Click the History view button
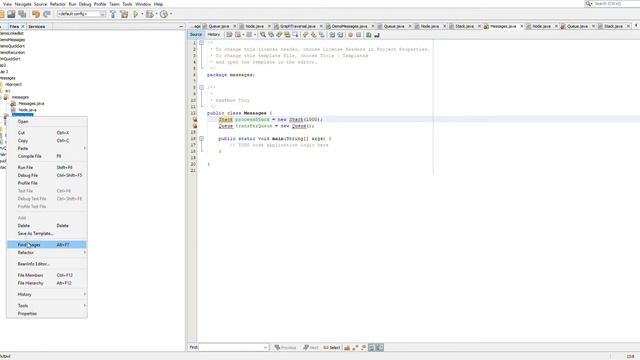Screen dimensions: 640x360 (213, 35)
